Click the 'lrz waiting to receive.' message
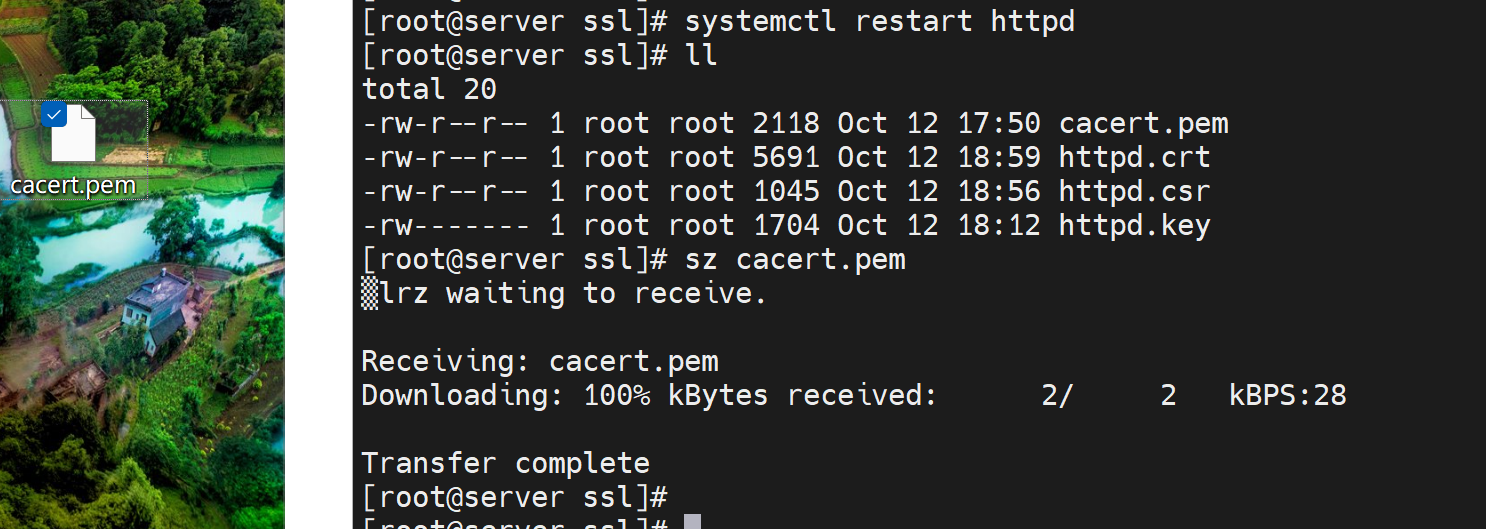The image size is (1486, 529). [x=573, y=293]
